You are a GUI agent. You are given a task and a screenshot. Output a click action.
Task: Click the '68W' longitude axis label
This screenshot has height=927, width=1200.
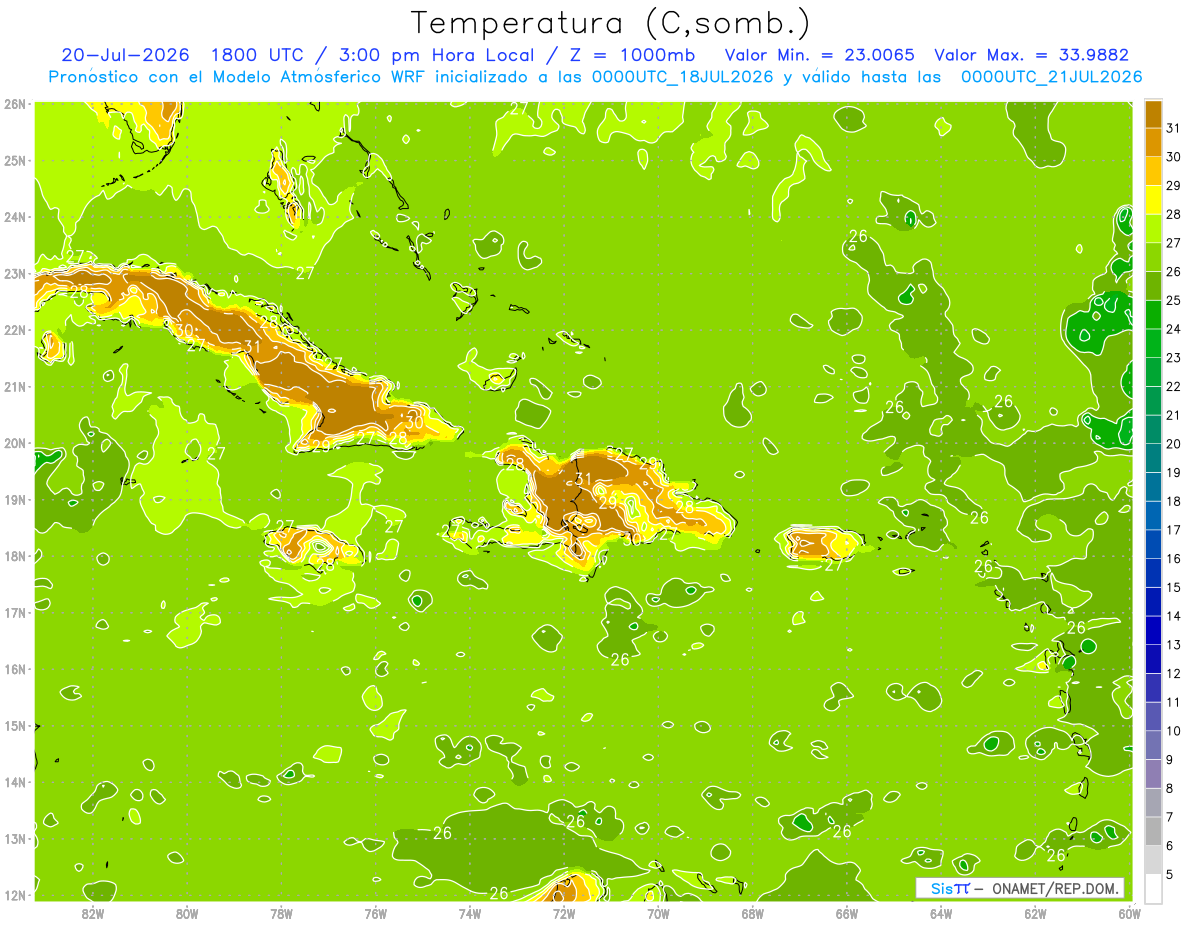coord(752,914)
